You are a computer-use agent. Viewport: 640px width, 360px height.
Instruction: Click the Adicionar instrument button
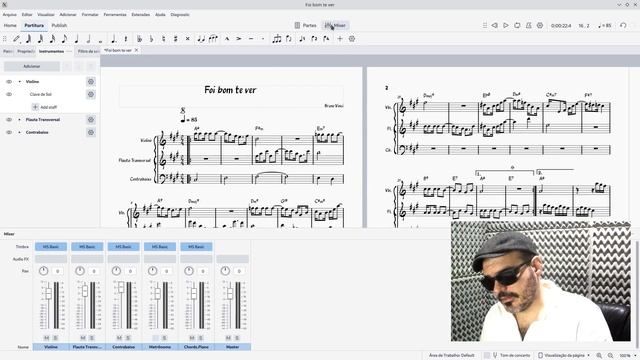tap(32, 66)
